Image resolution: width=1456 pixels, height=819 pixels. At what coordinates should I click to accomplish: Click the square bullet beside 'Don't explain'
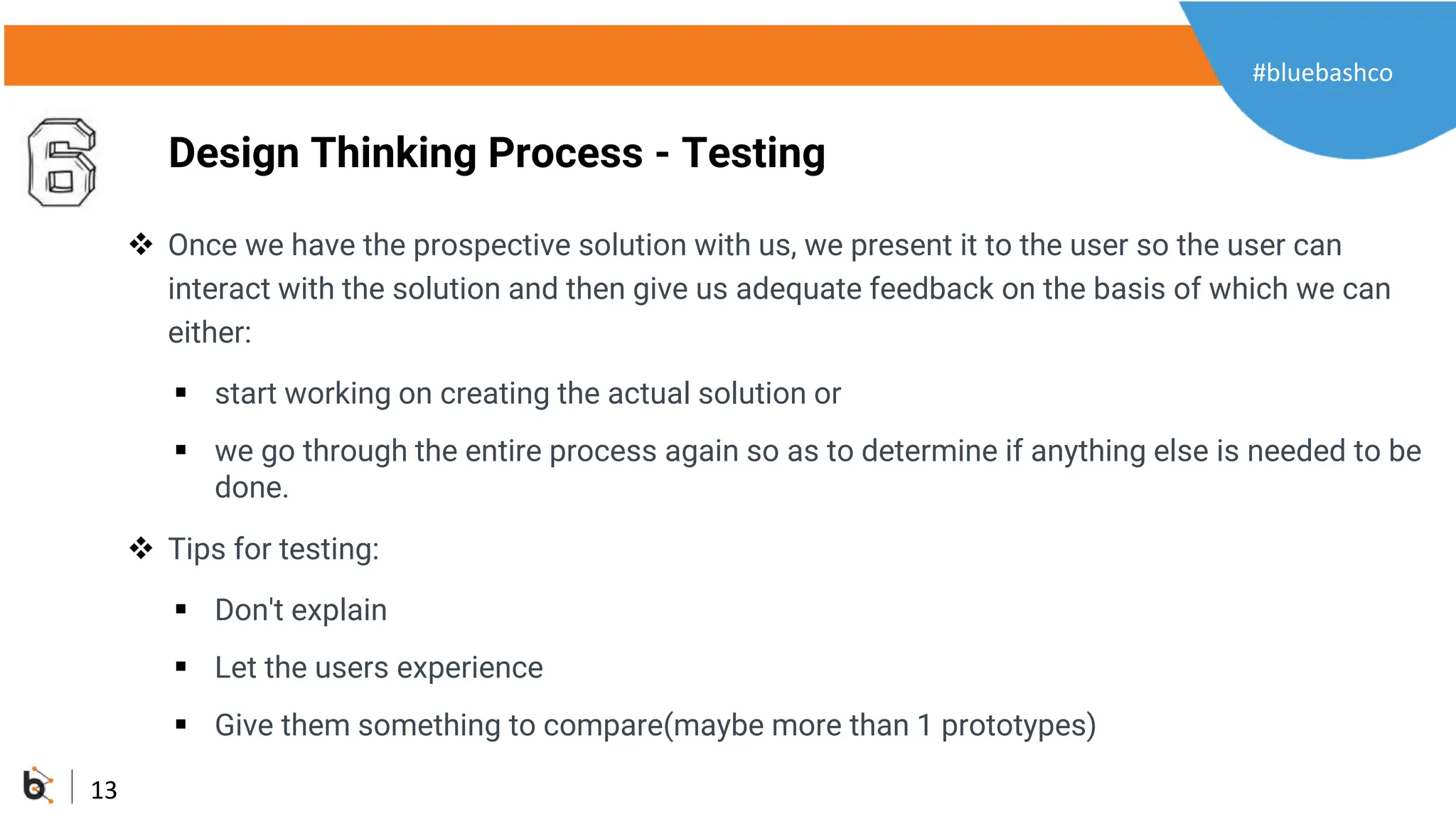point(181,609)
